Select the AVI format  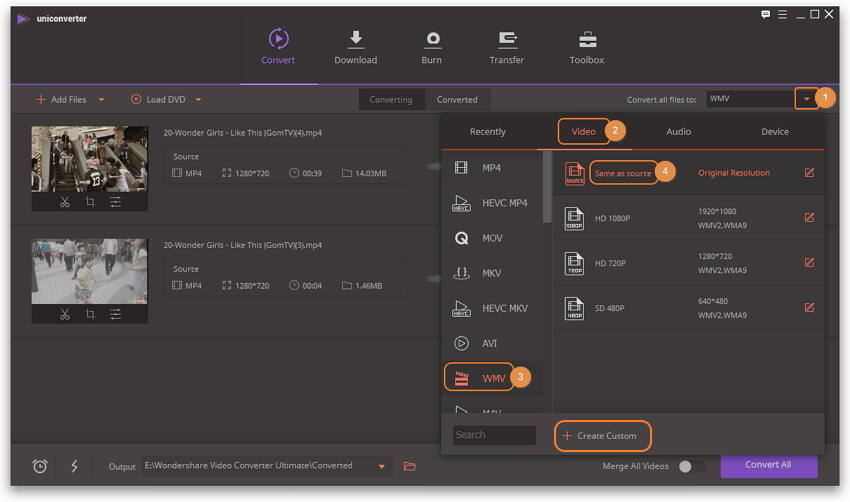[x=492, y=343]
